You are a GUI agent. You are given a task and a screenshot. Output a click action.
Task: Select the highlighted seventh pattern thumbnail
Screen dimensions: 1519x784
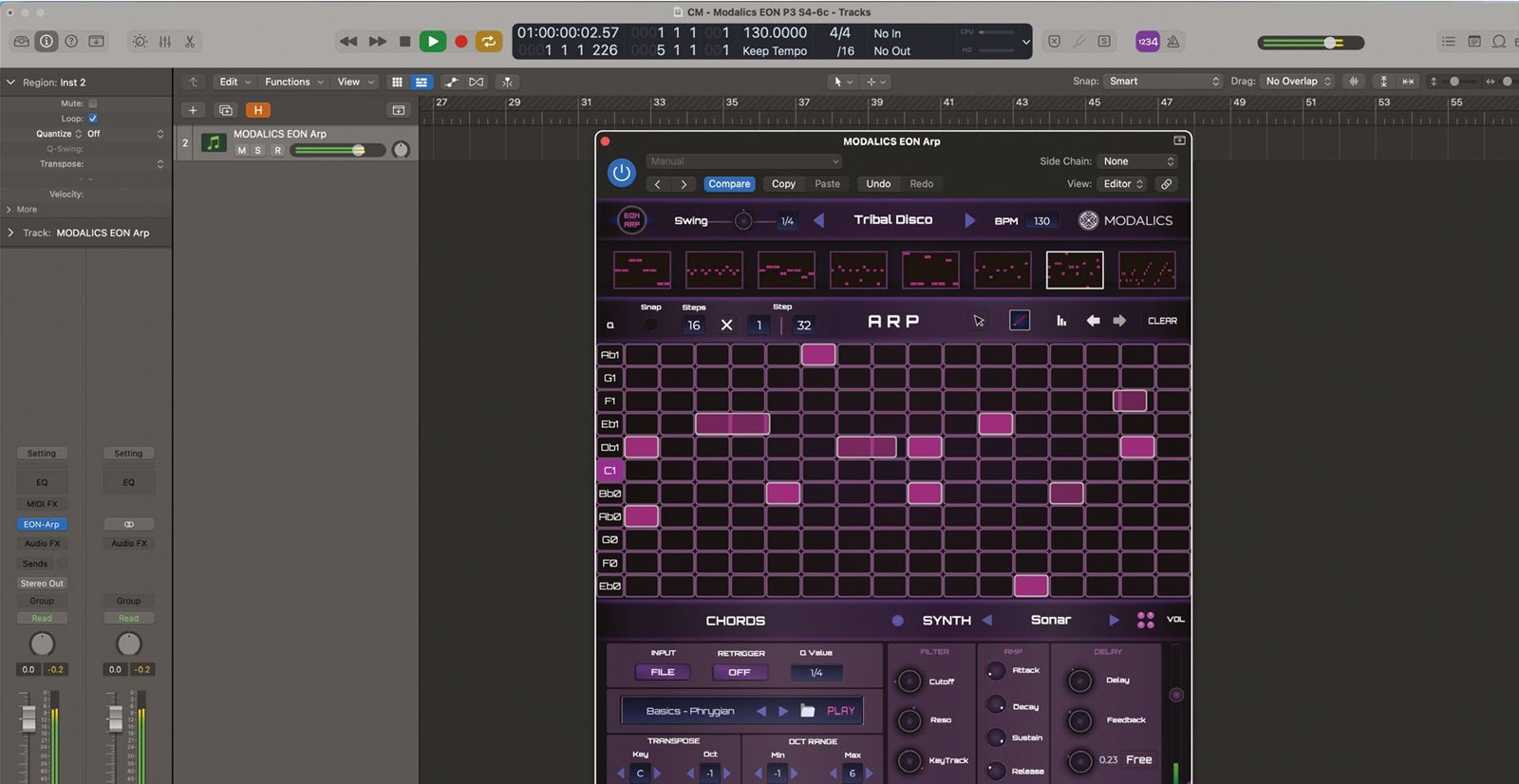coord(1075,270)
